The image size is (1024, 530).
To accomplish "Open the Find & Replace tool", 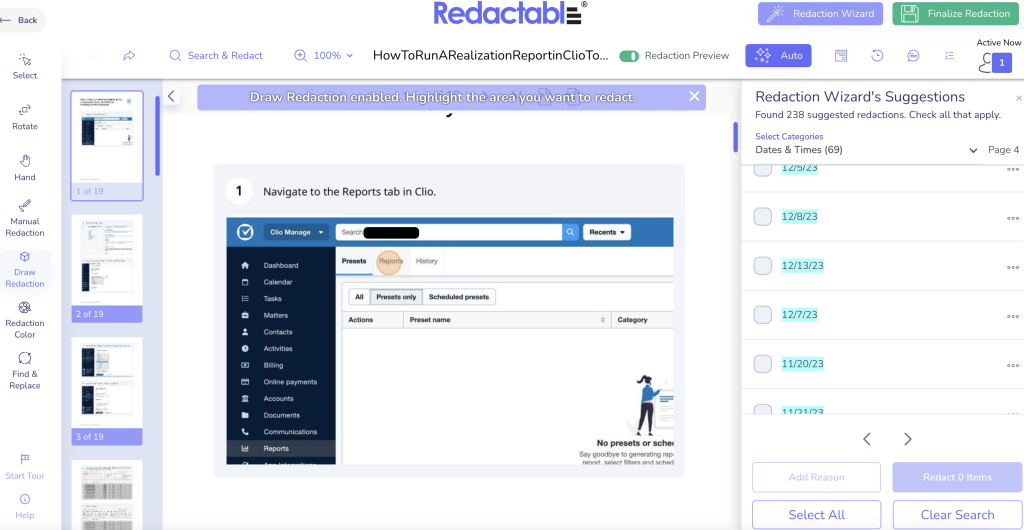I will tap(25, 370).
